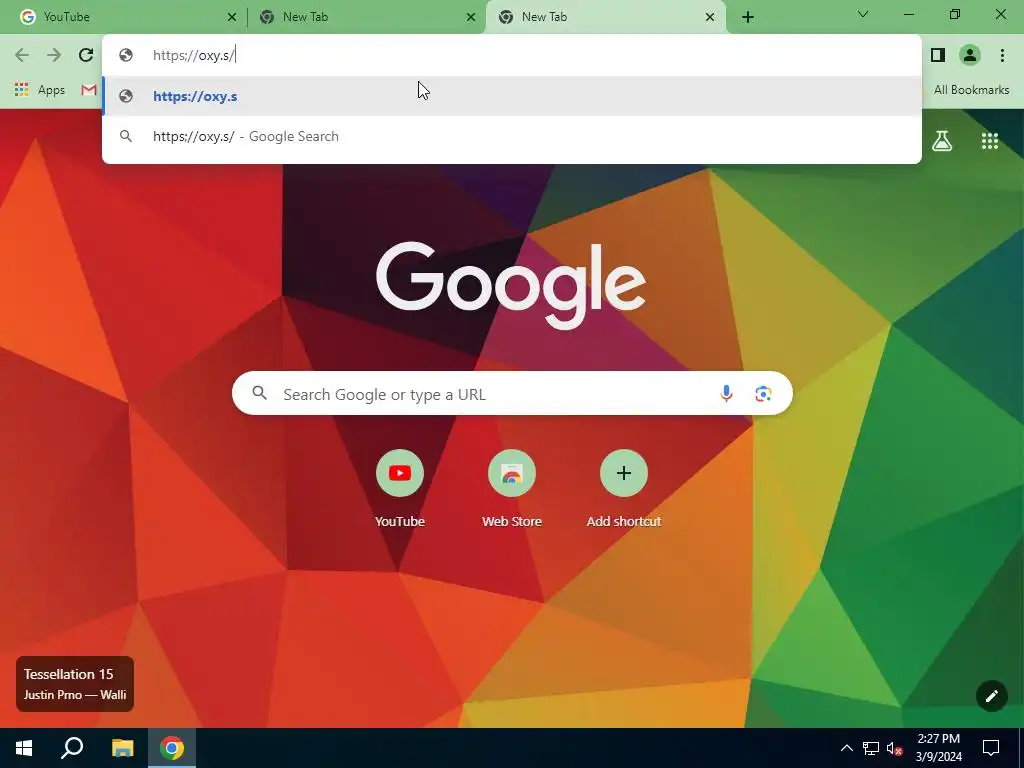Select the Google Search suggestion for https://oxy.s/
The width and height of the screenshot is (1024, 768).
click(512, 136)
